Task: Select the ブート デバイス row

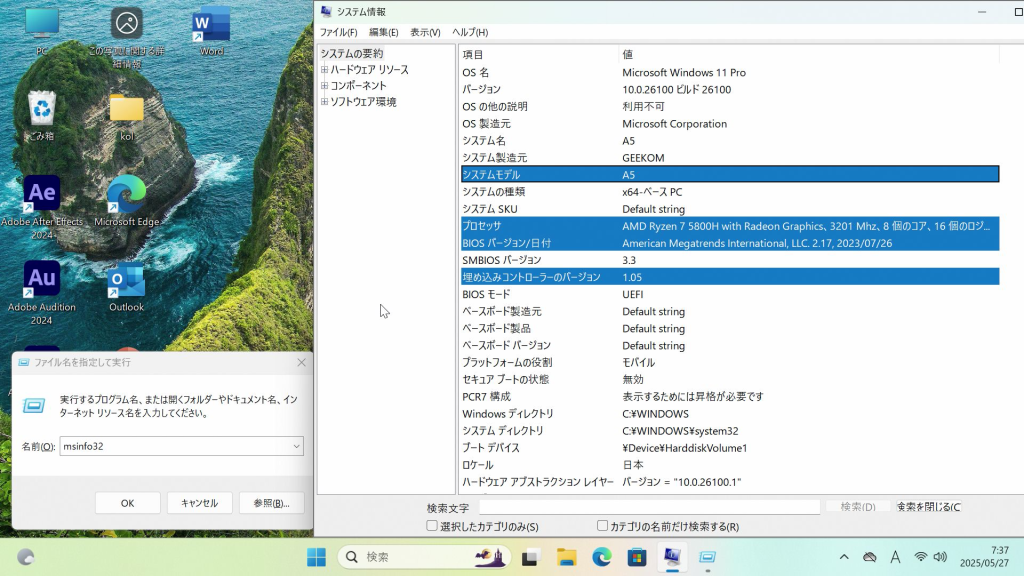Action: pos(730,448)
